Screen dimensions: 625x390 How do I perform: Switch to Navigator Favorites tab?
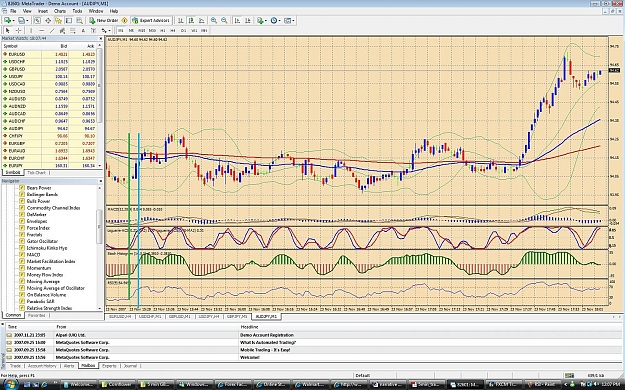point(37,315)
